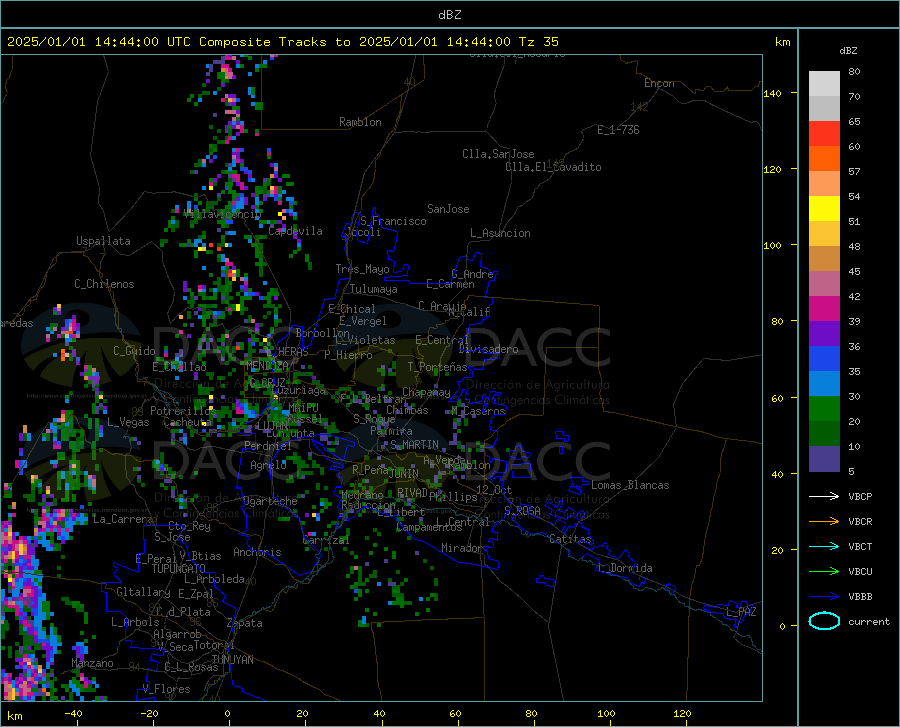
Task: Select the 'TUNUYAN' city label
Action: coord(232,660)
